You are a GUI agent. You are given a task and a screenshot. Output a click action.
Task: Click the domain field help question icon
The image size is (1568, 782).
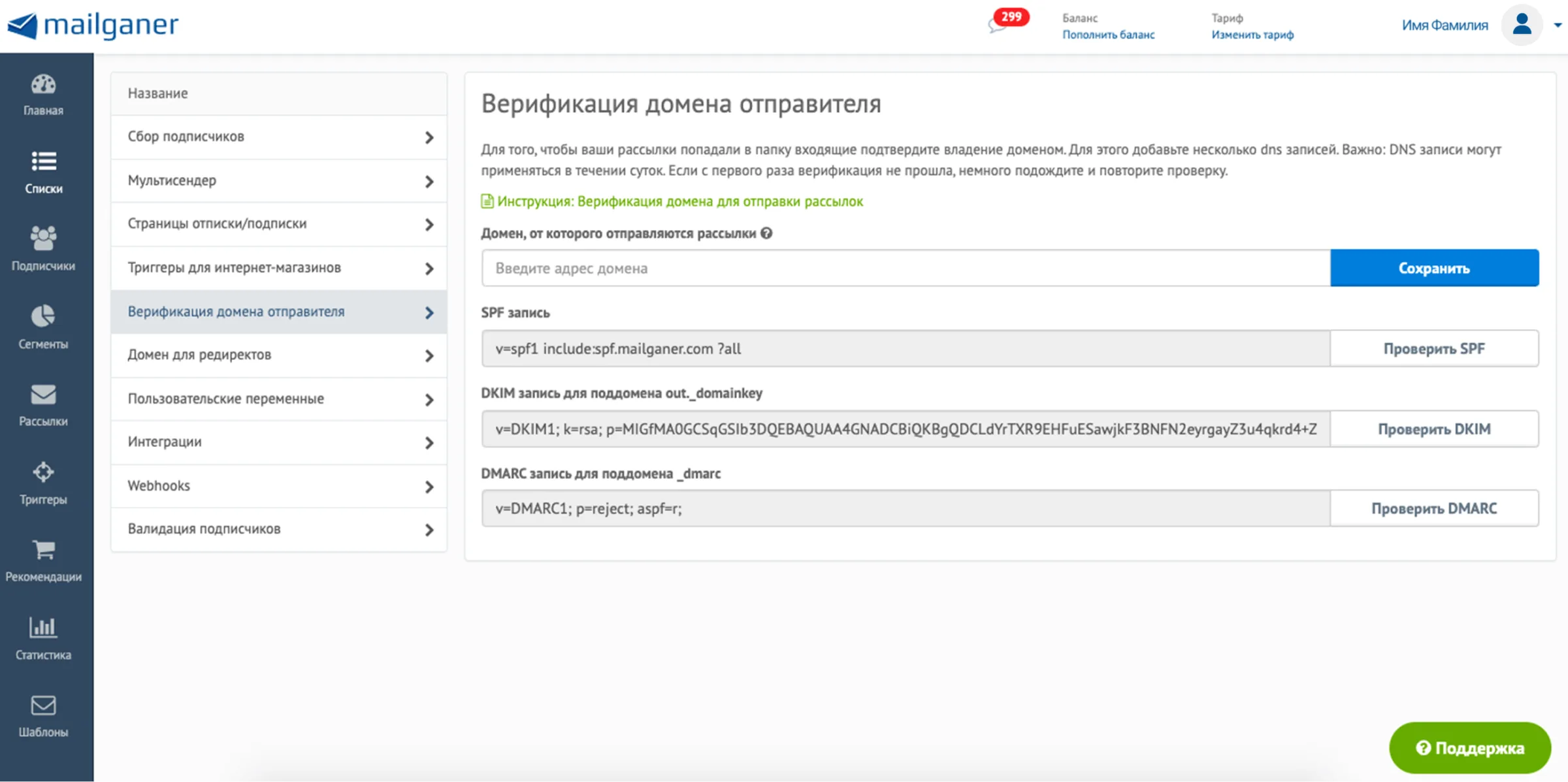pos(766,233)
